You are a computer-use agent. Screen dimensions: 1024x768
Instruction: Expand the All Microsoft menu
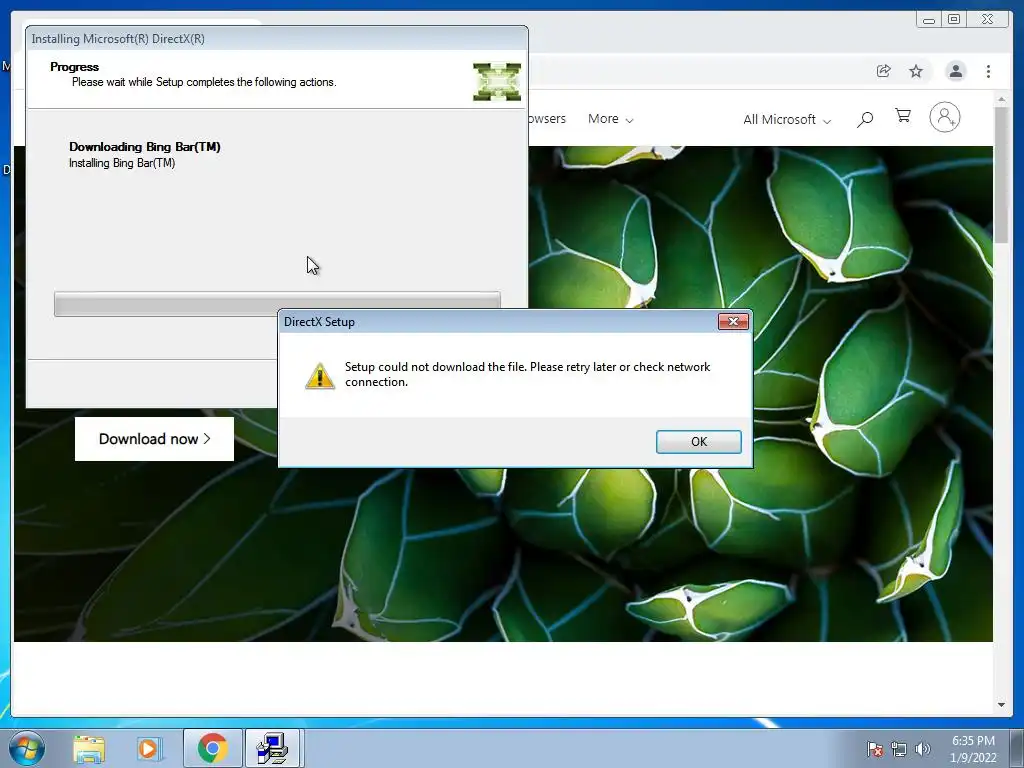point(787,120)
